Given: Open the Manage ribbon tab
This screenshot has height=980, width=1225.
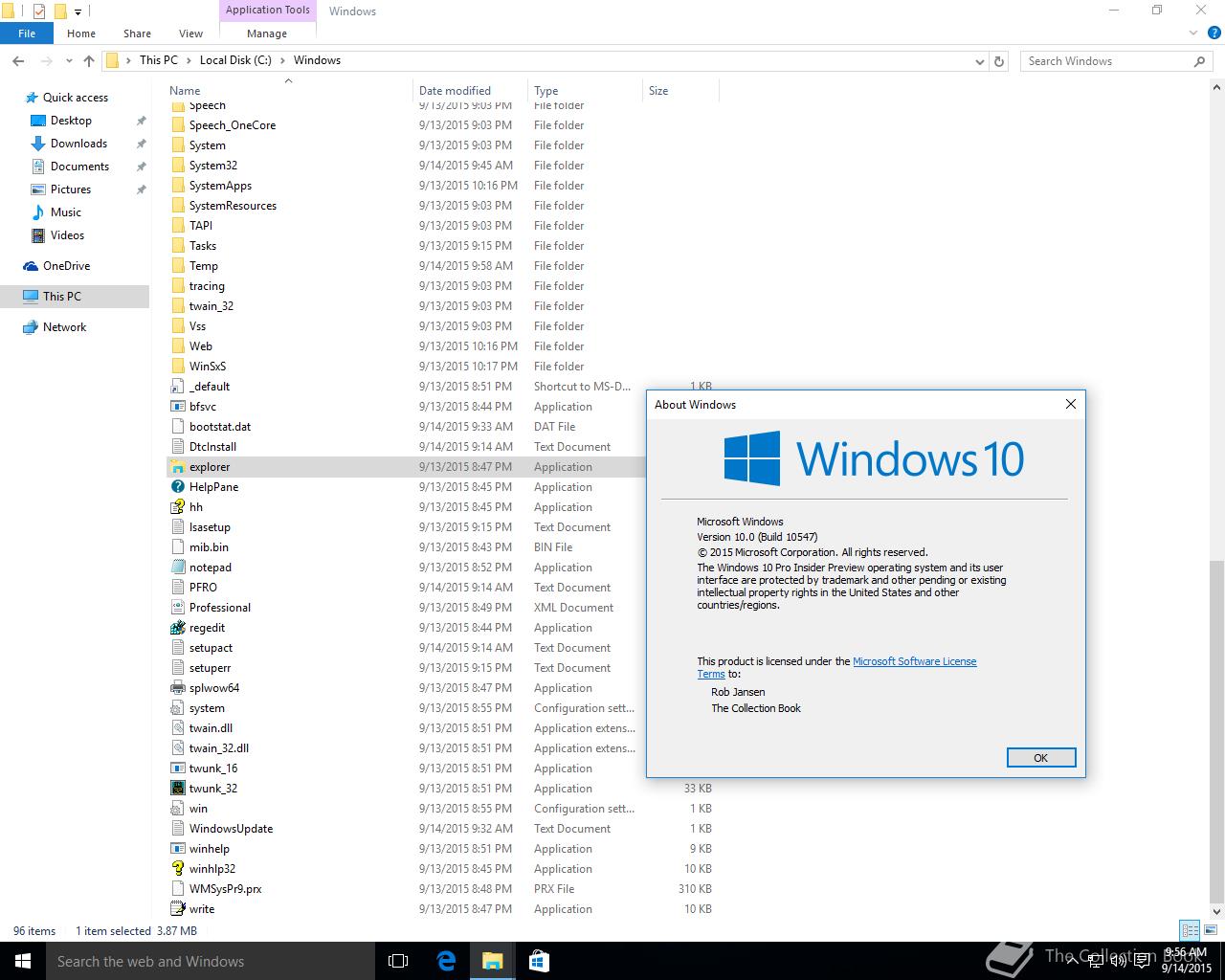Looking at the screenshot, I should pos(267,33).
